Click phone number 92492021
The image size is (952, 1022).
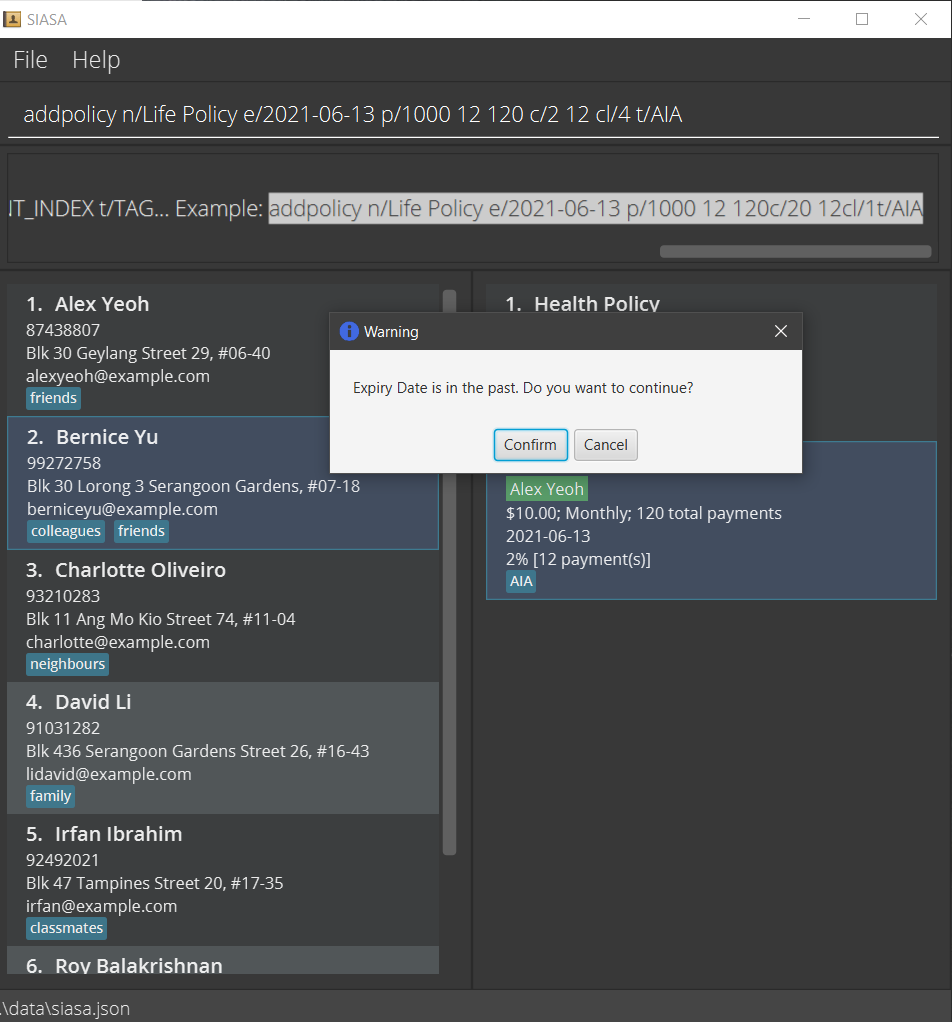pyautogui.click(x=63, y=860)
